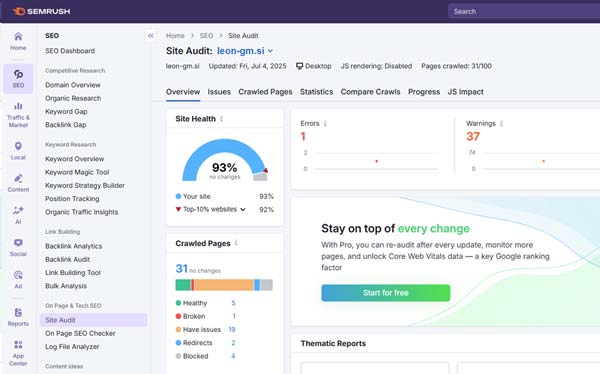Viewport: 600px width, 374px height.
Task: Click the Errors trend chart point
Action: 377,161
